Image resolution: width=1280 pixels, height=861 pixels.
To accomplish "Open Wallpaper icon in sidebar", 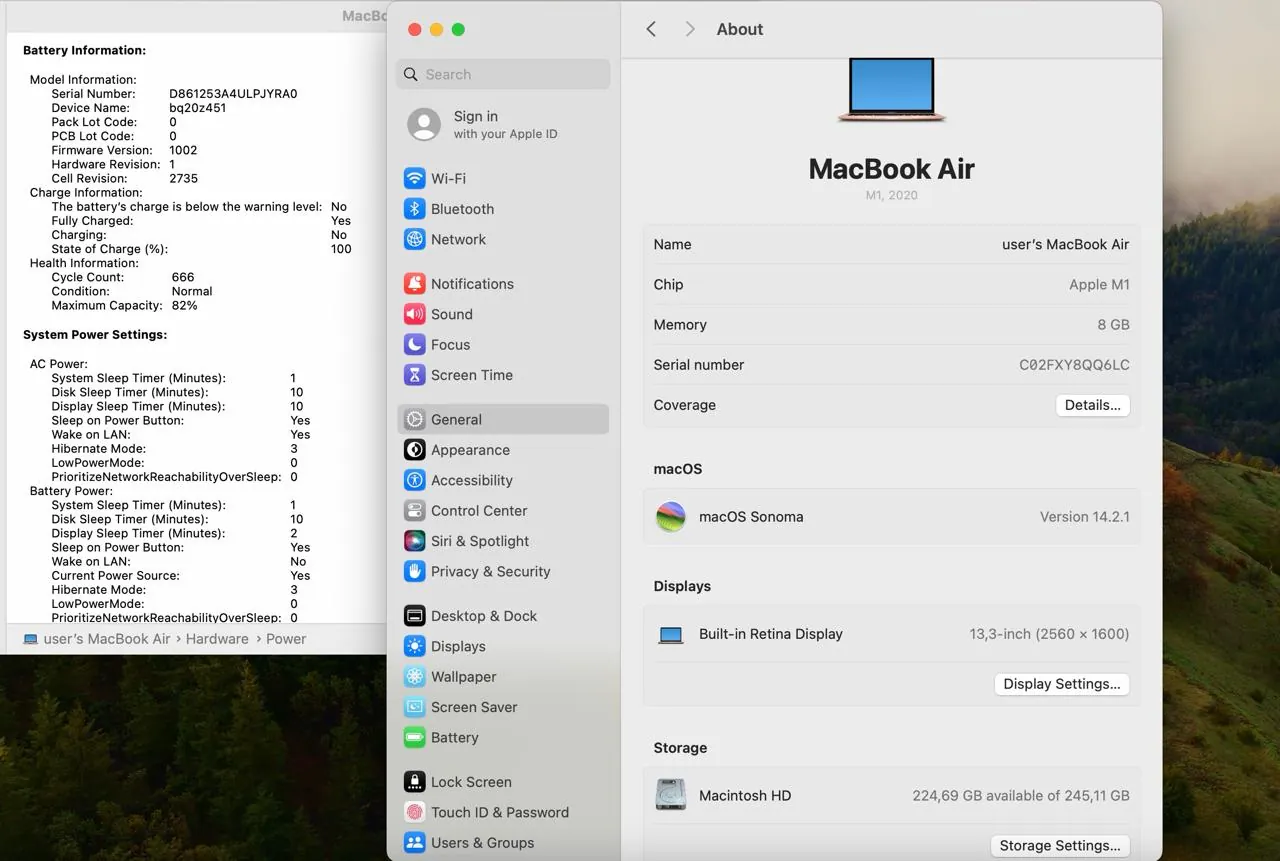I will tap(414, 677).
